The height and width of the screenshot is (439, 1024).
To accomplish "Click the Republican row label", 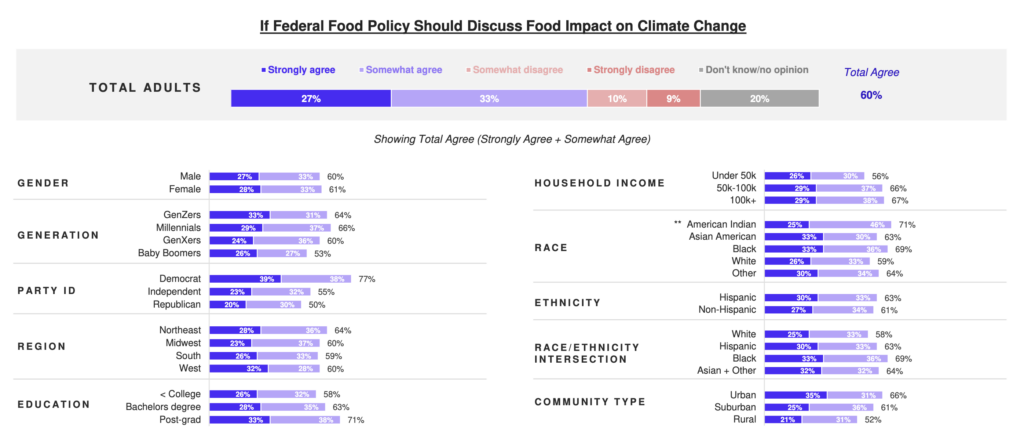I will [x=178, y=304].
